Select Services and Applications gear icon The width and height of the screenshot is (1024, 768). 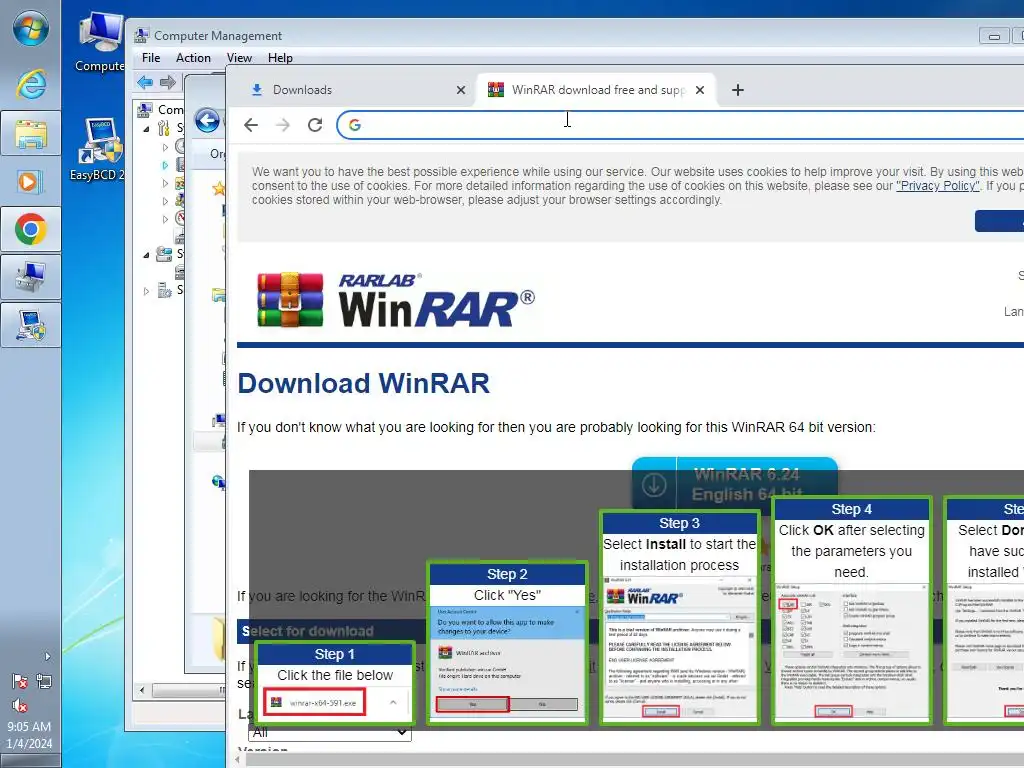pos(165,290)
